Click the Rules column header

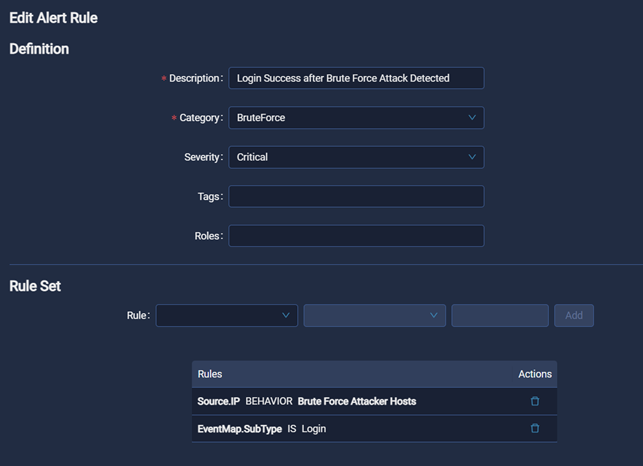pyautogui.click(x=210, y=374)
